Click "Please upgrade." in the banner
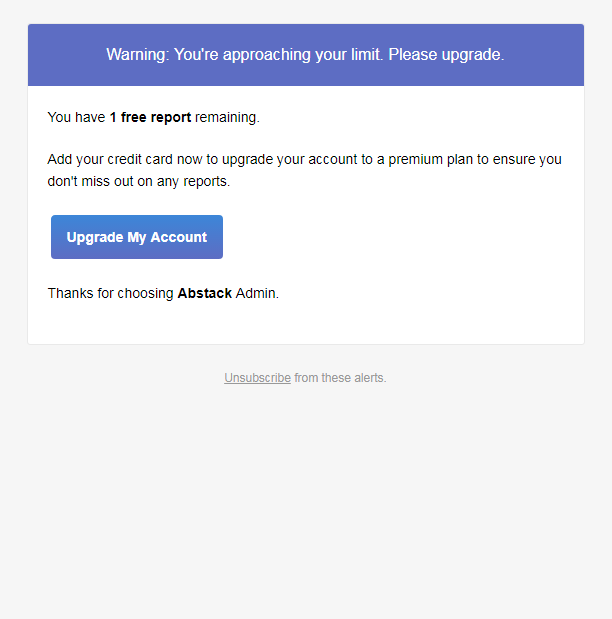Viewport: 612px width, 619px height. click(446, 54)
